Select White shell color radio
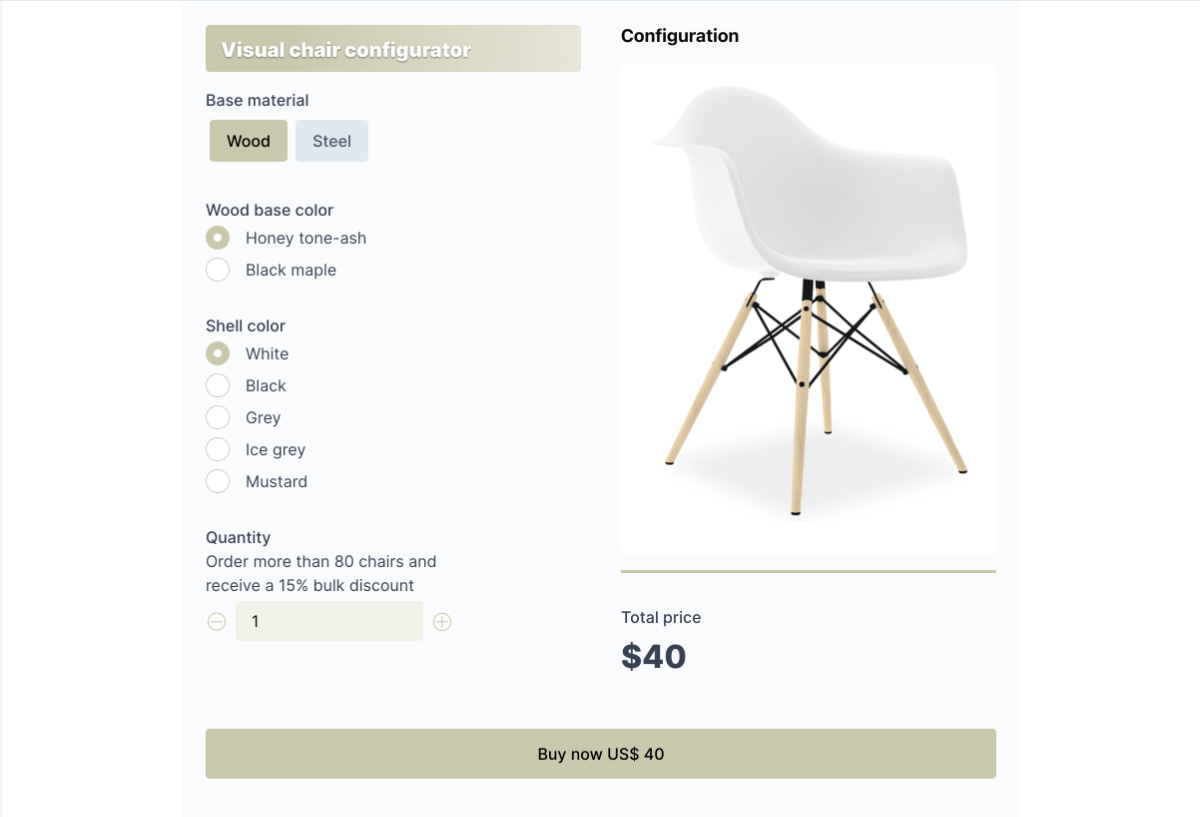 pos(218,354)
